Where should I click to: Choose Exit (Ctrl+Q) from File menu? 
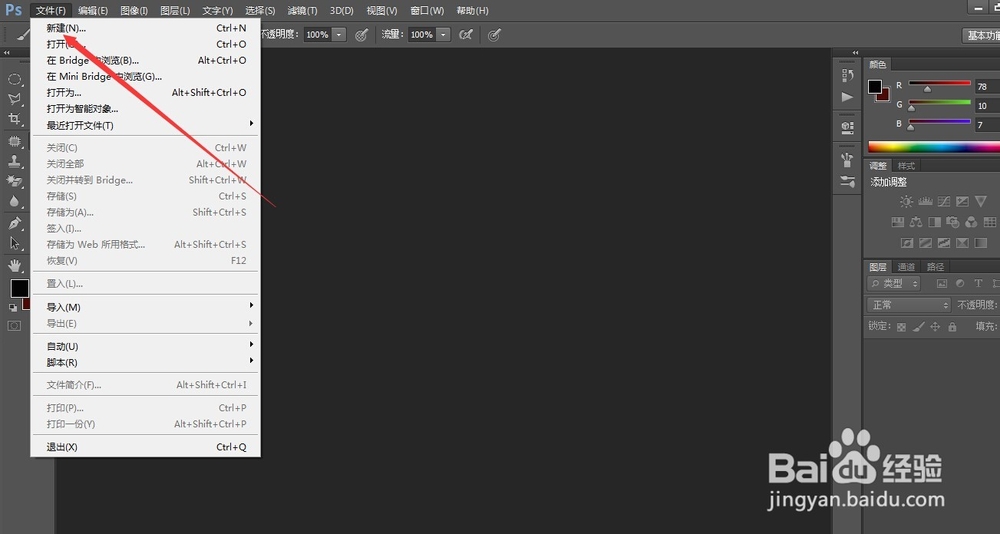coord(145,447)
